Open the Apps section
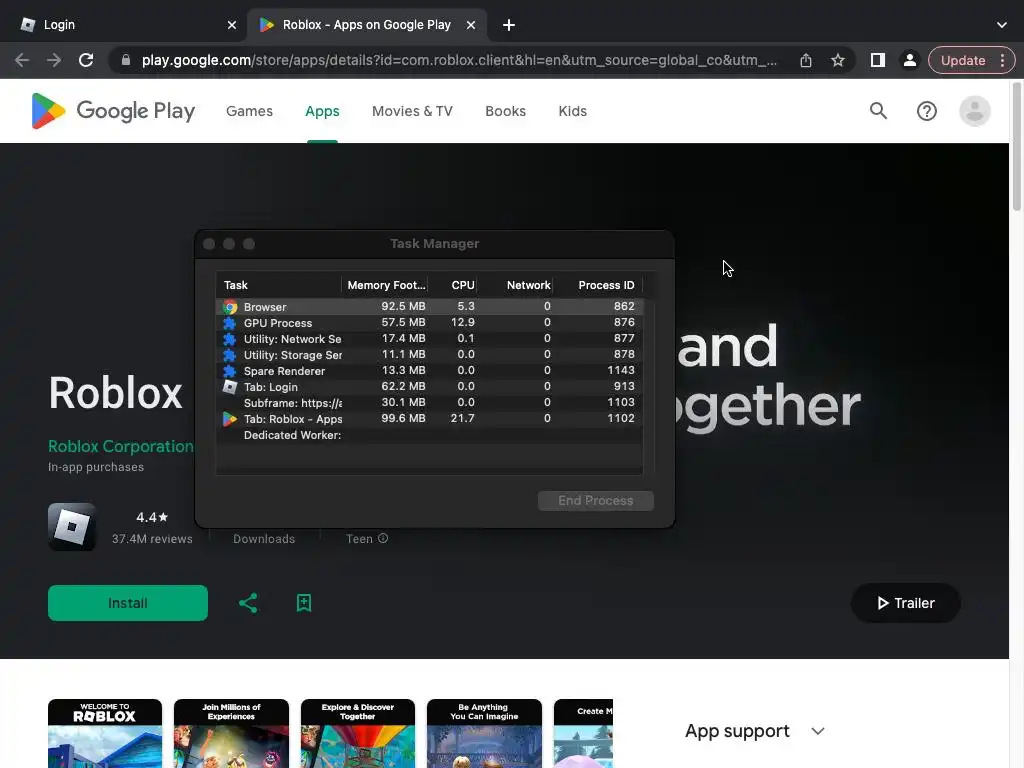 click(x=322, y=111)
